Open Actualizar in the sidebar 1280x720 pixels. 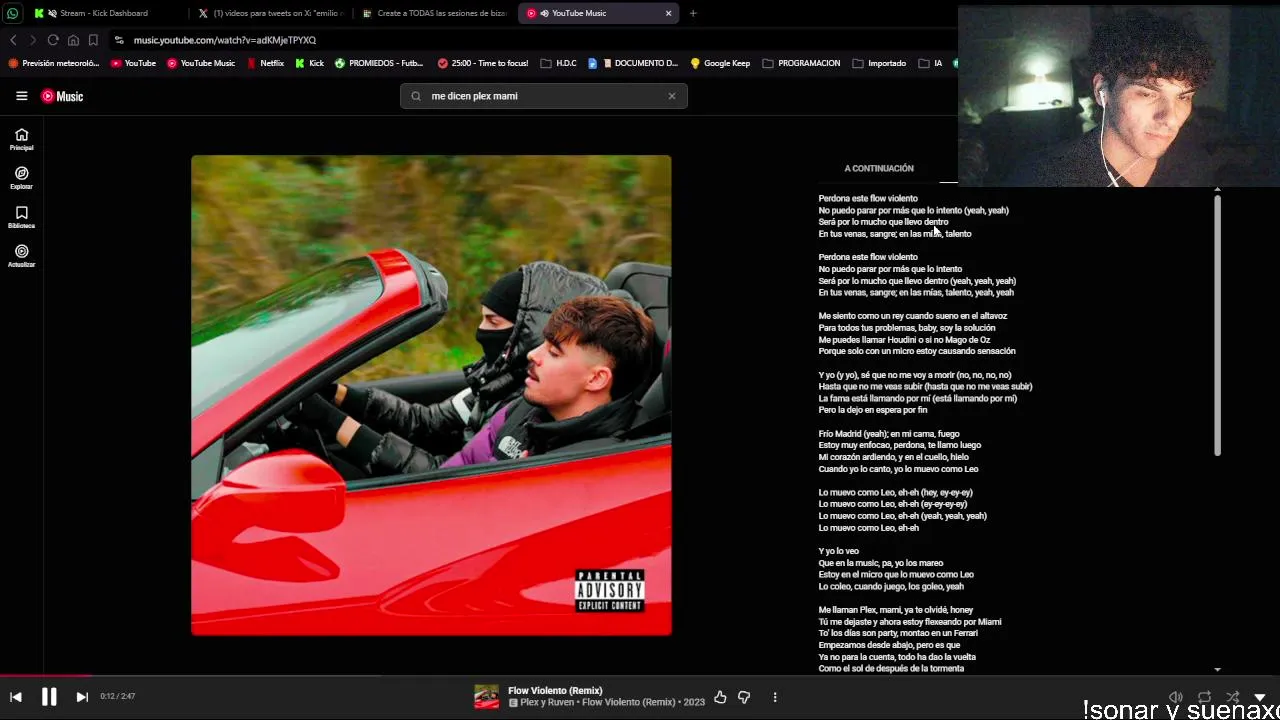point(21,256)
